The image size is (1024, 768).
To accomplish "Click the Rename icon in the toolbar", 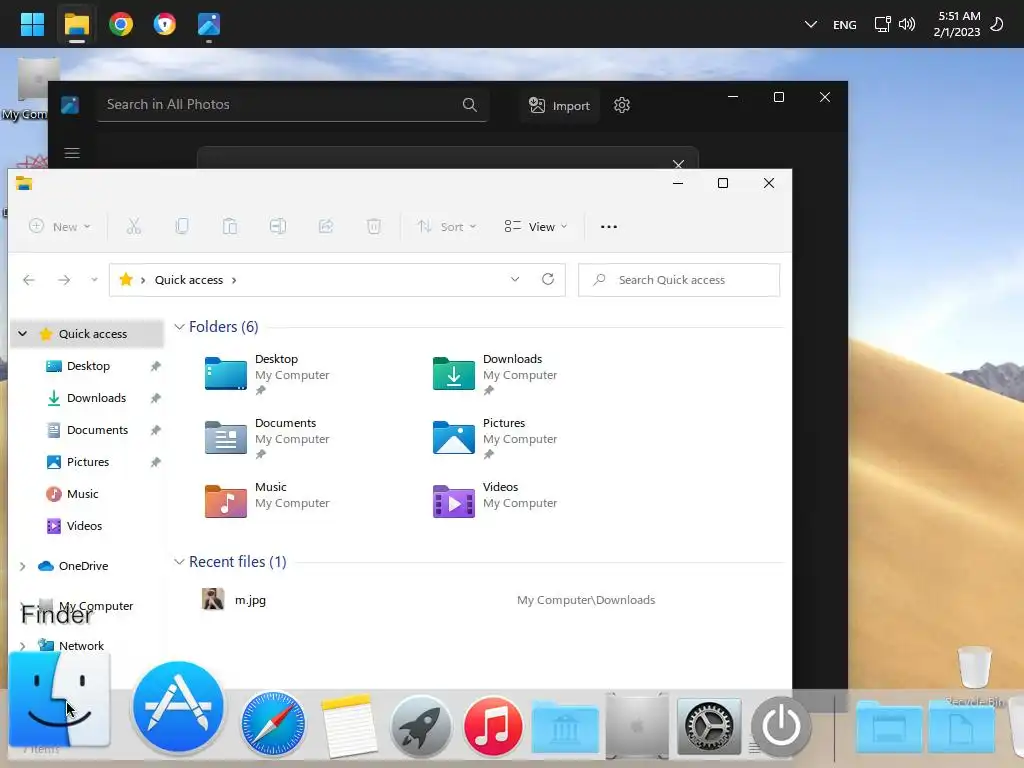I will tap(278, 227).
